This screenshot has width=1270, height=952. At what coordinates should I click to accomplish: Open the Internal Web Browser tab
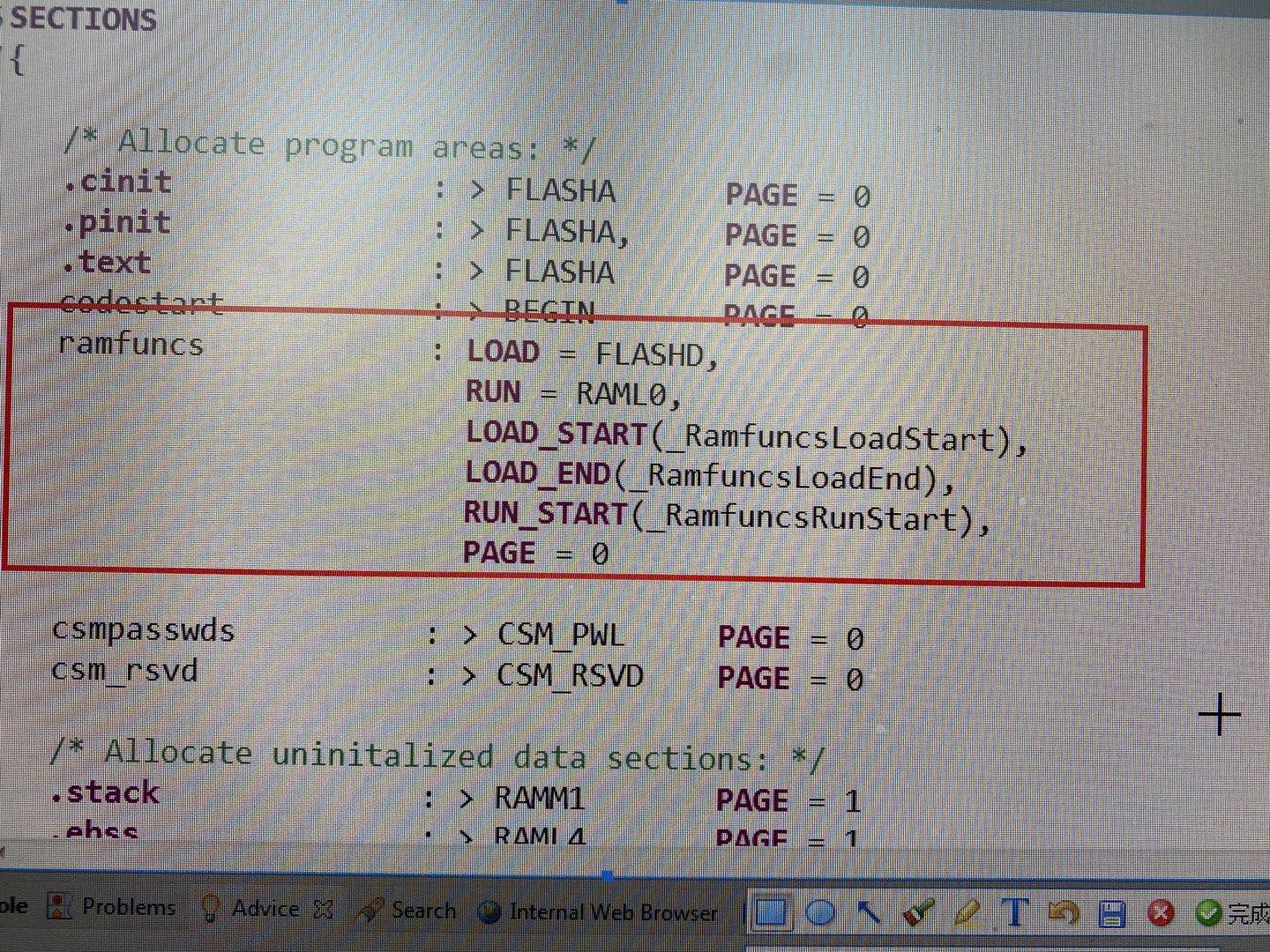click(x=612, y=912)
